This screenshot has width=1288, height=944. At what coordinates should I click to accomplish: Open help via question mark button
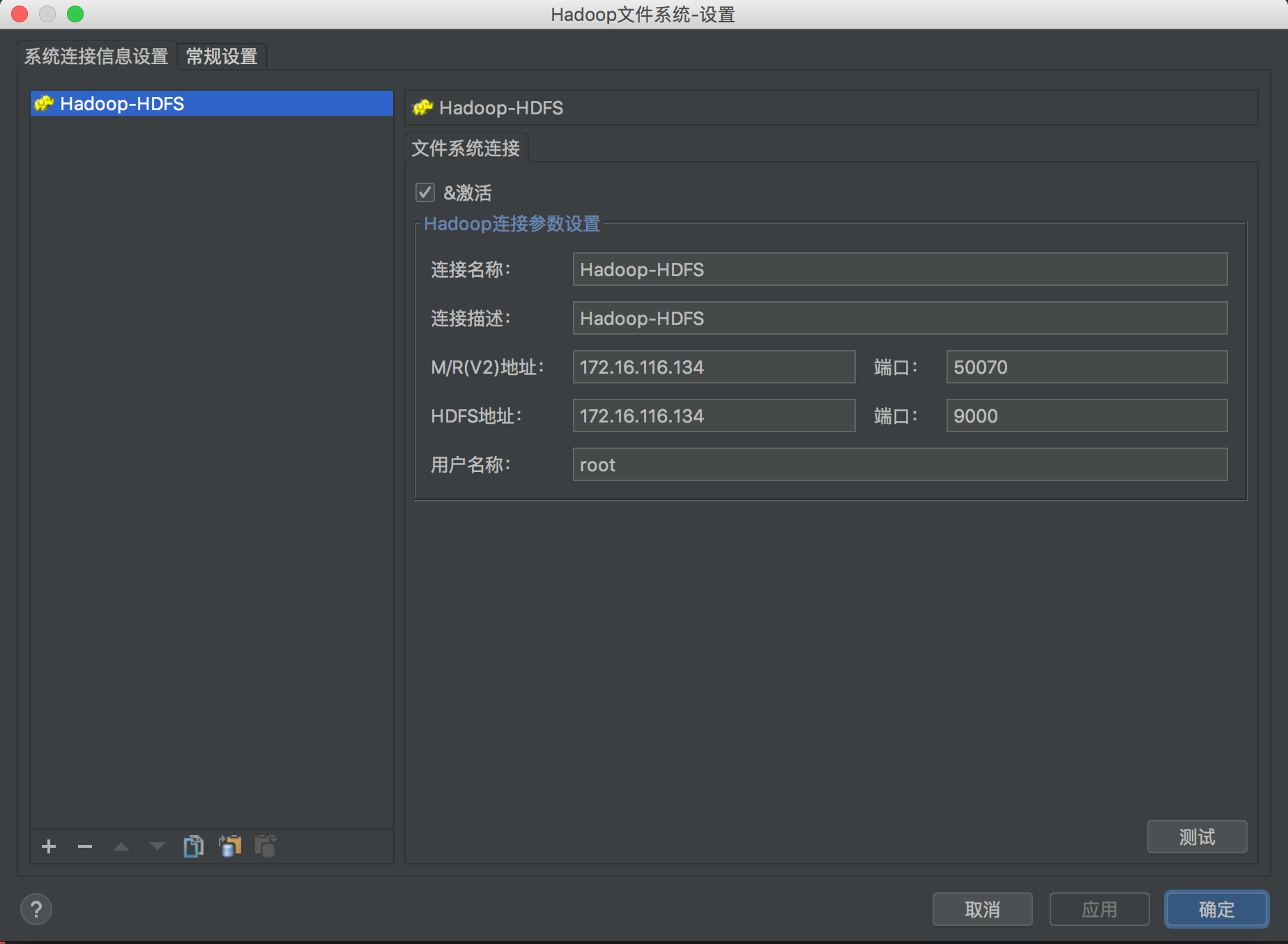(x=36, y=909)
